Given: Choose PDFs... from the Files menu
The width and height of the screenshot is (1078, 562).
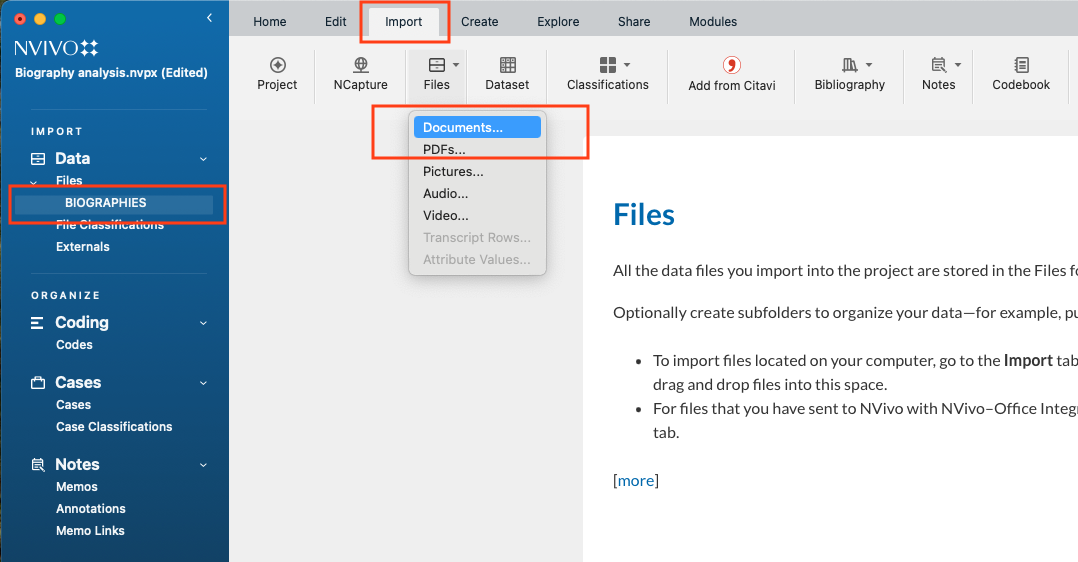Looking at the screenshot, I should [x=444, y=150].
